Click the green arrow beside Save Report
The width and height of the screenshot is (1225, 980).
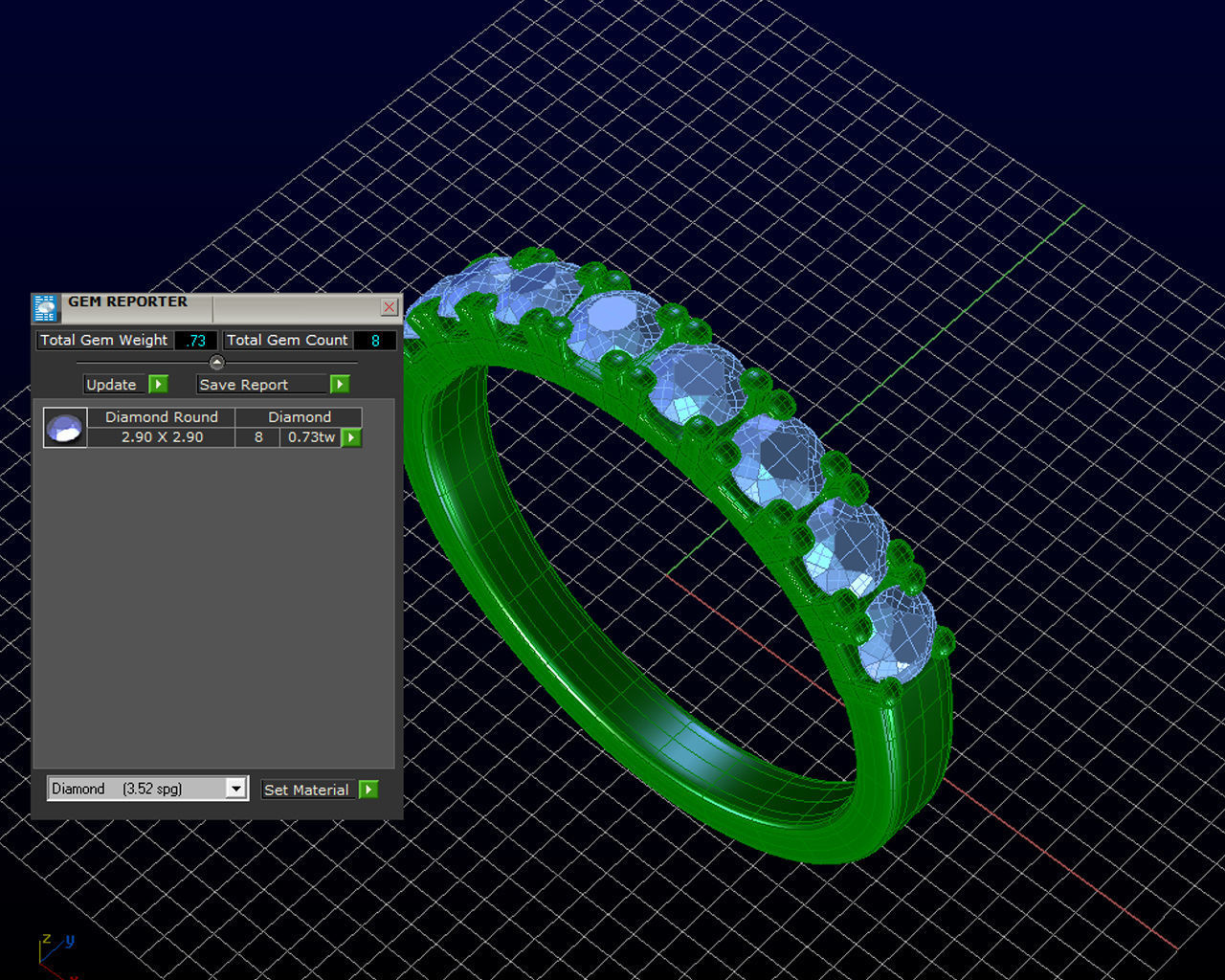click(339, 384)
